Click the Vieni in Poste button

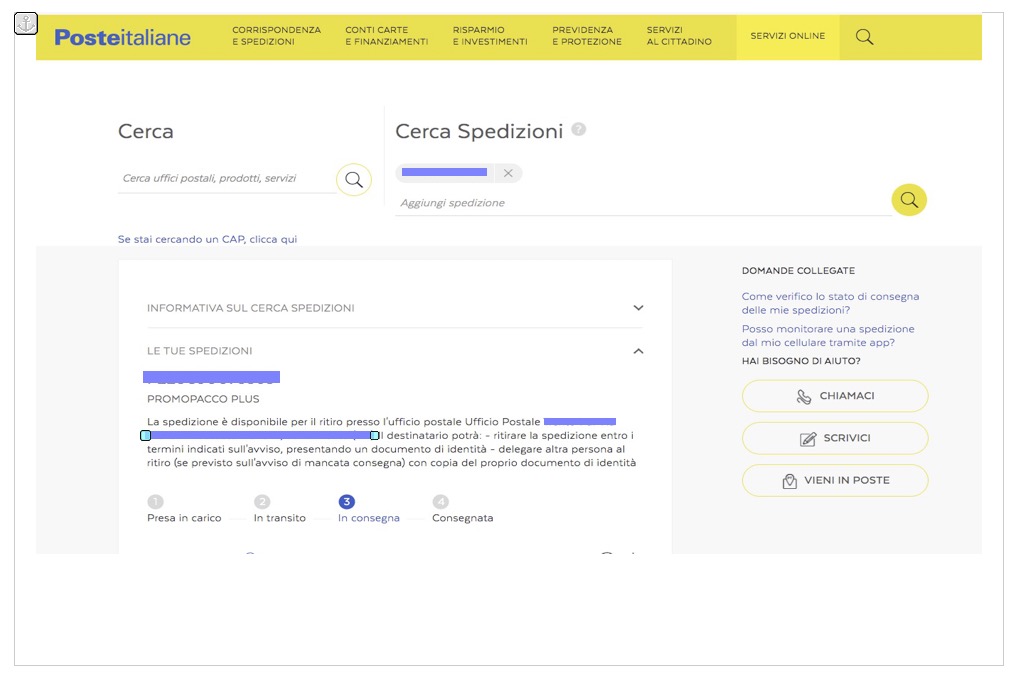(835, 480)
